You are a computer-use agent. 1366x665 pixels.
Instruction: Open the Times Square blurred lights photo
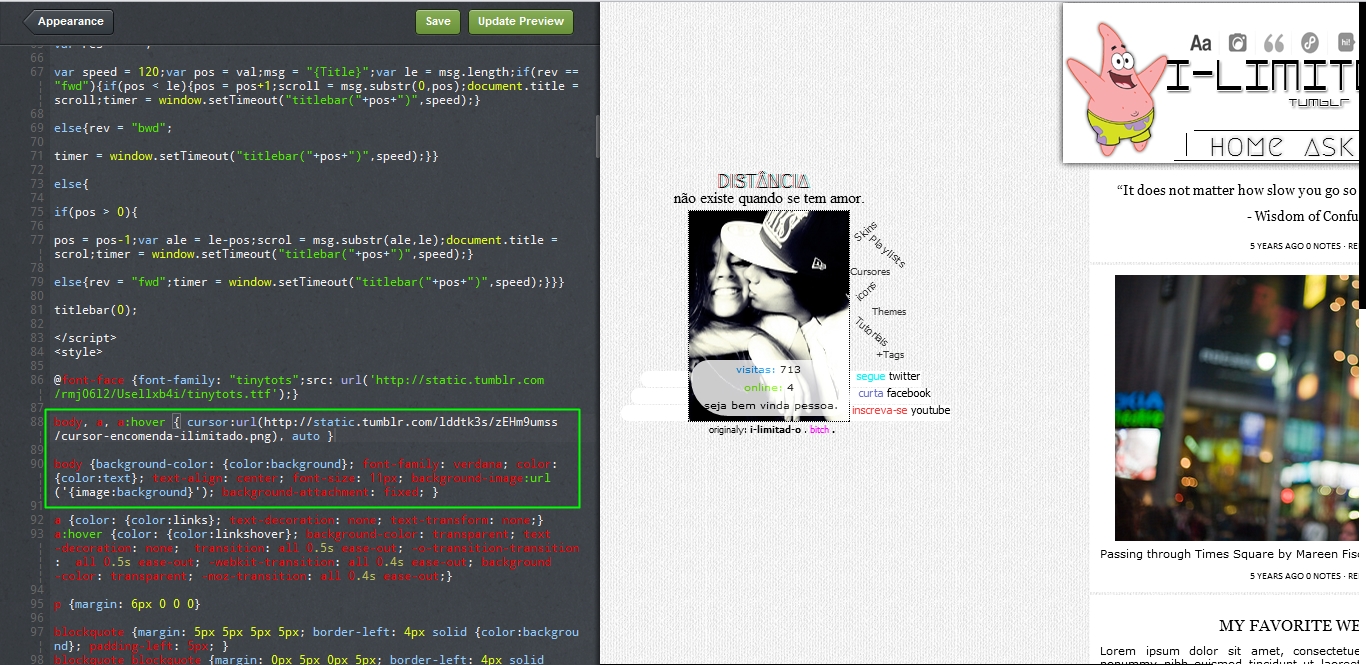point(1237,408)
